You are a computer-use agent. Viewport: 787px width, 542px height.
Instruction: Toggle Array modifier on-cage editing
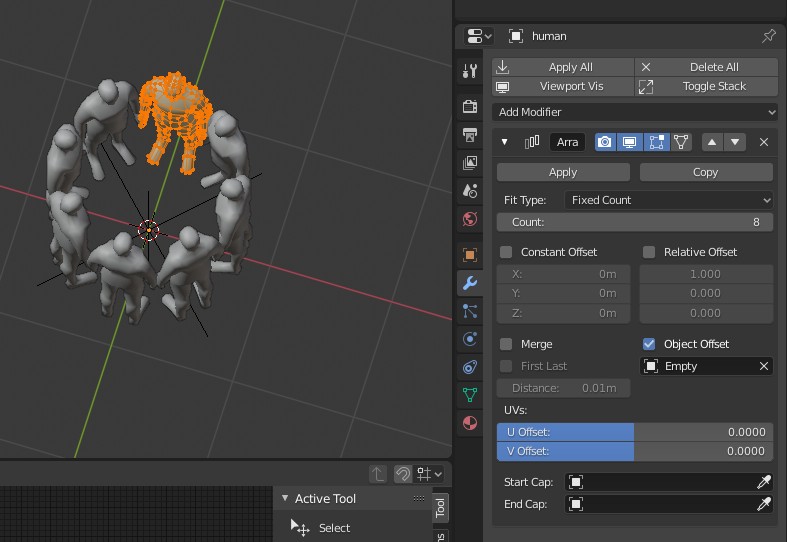click(681, 142)
